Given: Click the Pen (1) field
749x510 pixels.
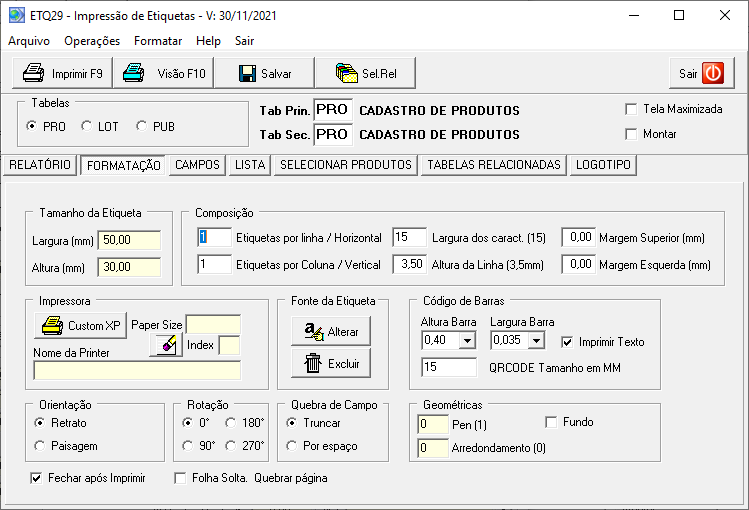Looking at the screenshot, I should click(x=433, y=424).
